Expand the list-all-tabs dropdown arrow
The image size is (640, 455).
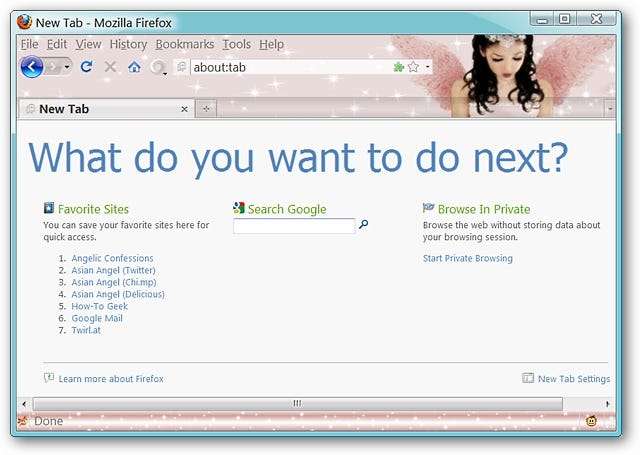pyautogui.click(x=610, y=109)
